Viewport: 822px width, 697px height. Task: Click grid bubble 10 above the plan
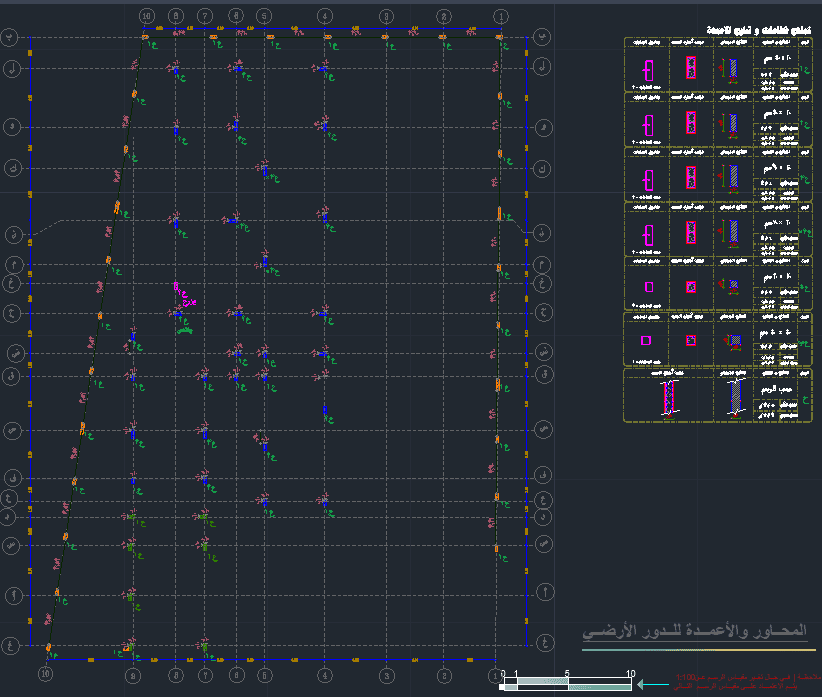[146, 16]
